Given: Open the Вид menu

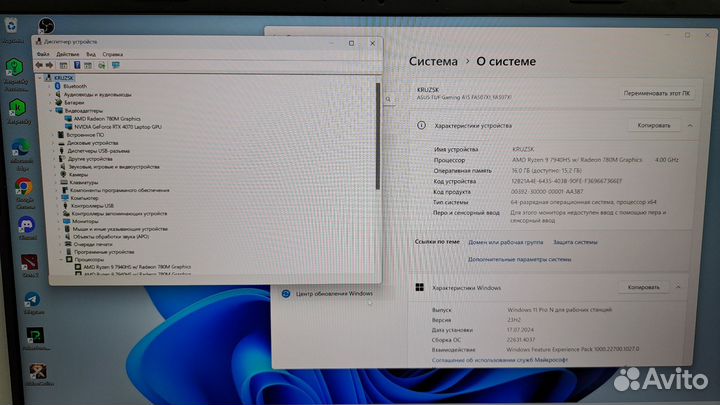Looking at the screenshot, I should (x=91, y=54).
